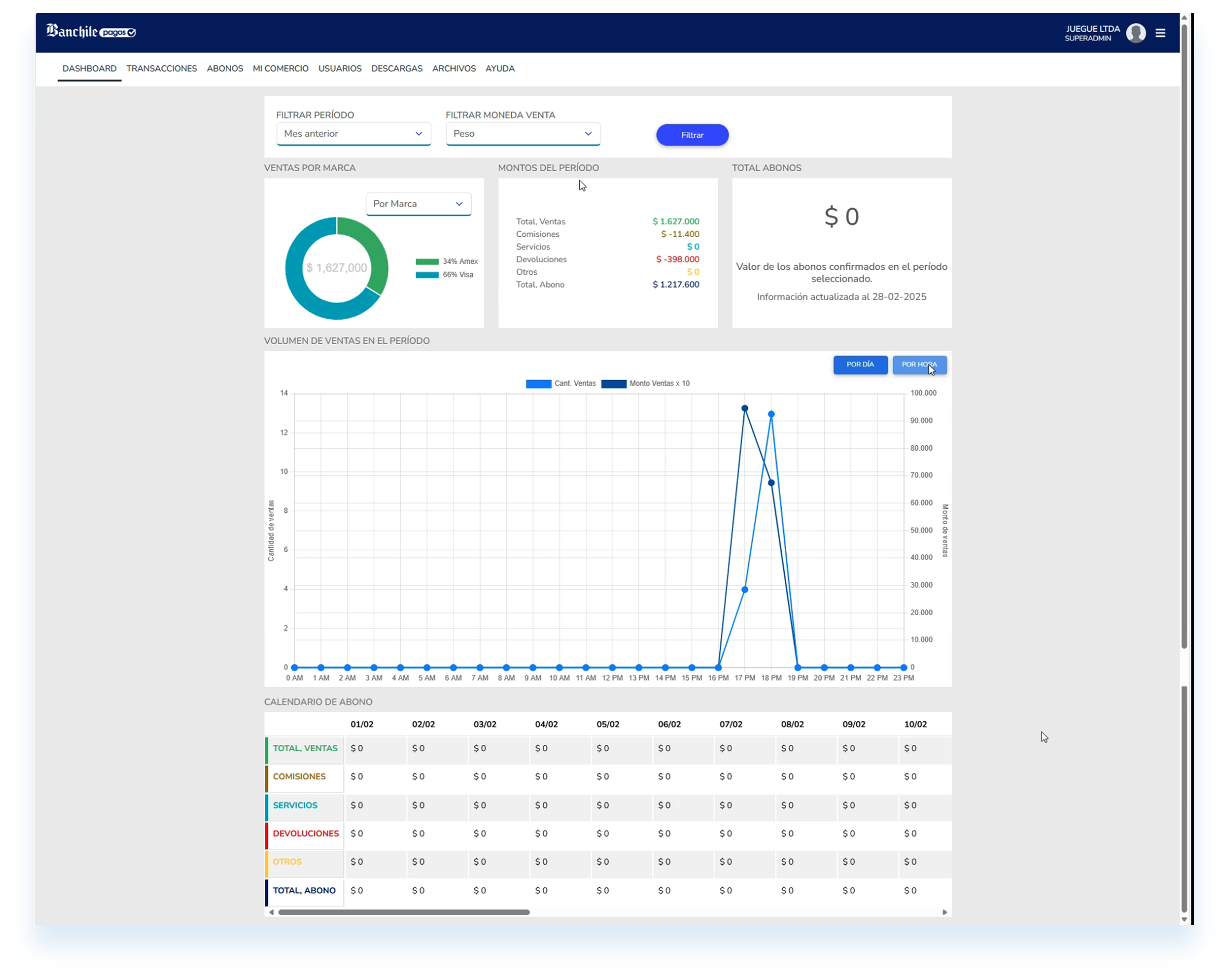Click the JUEGUE LTDA account name
Viewport: 1229px width, 980px height.
pos(1092,29)
